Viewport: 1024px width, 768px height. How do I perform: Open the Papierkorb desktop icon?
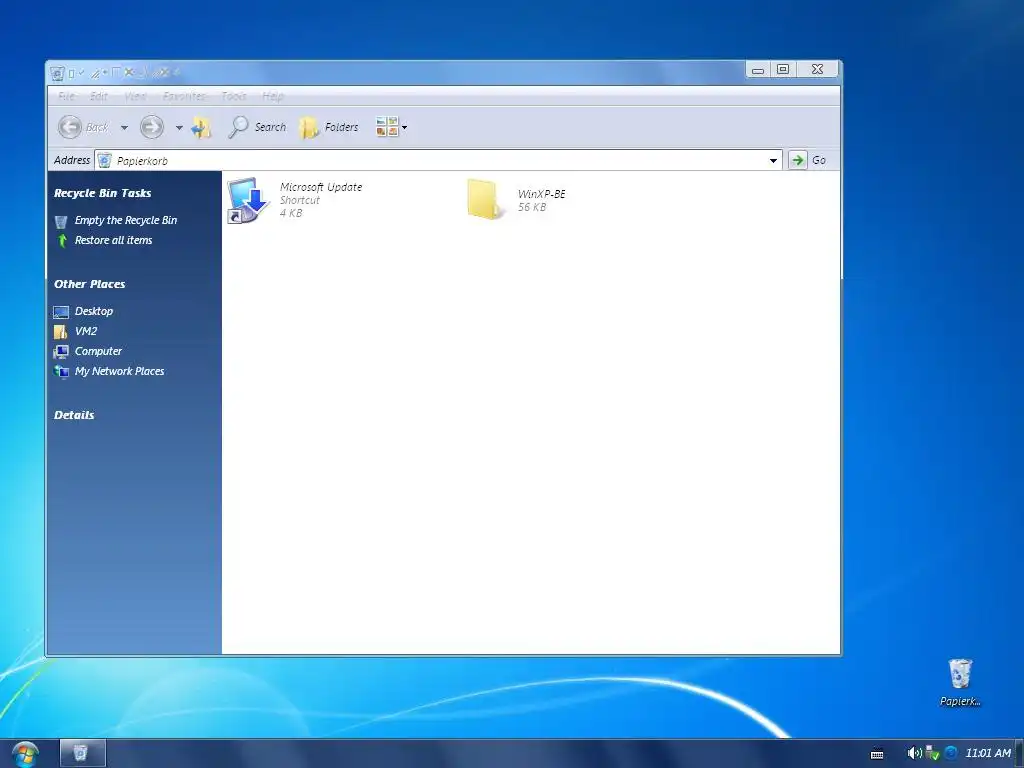pos(960,682)
